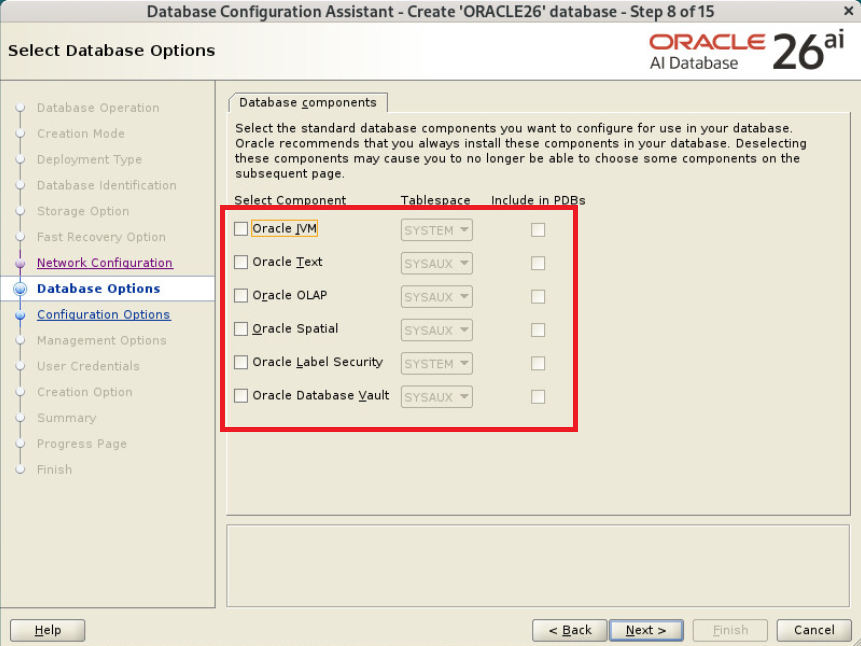Proceed with the Next button
This screenshot has width=861, height=646.
point(646,630)
